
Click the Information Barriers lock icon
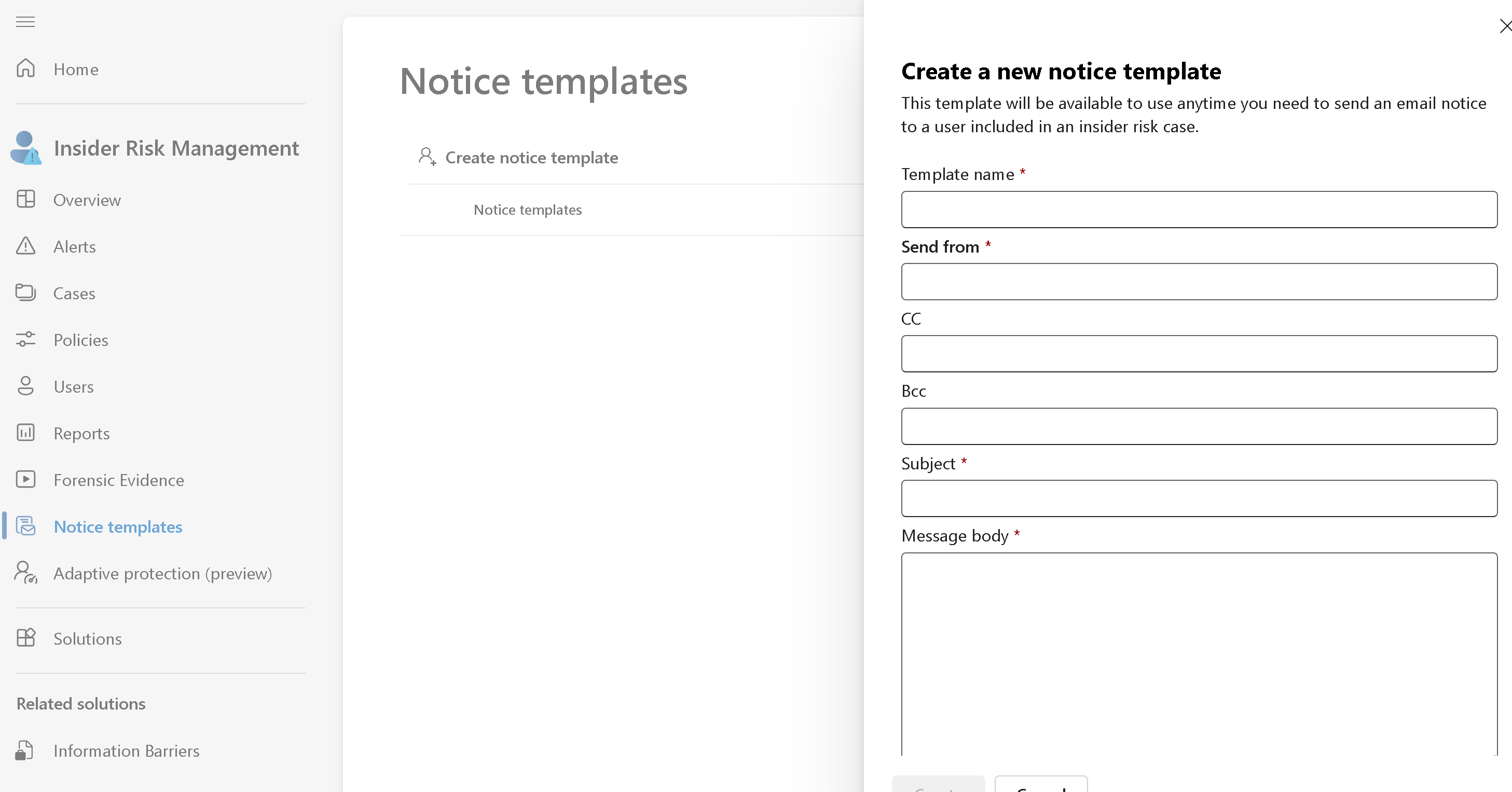pos(25,751)
